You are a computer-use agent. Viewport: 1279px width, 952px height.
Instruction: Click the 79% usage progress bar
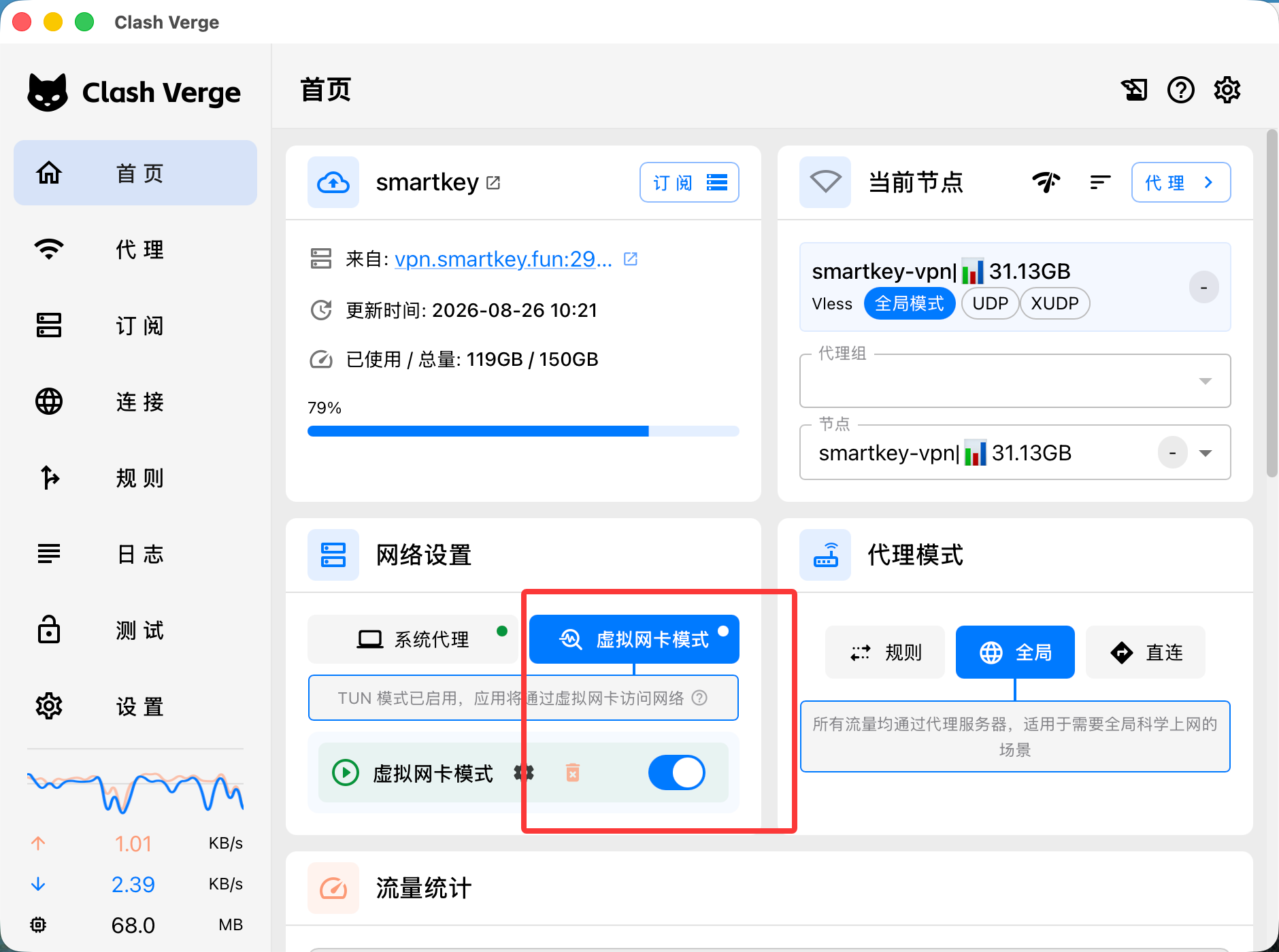tap(523, 431)
